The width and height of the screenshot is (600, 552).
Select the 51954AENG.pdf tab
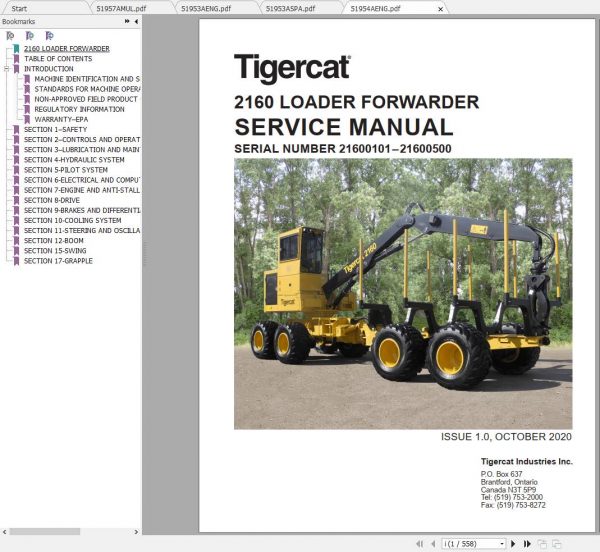click(x=375, y=8)
